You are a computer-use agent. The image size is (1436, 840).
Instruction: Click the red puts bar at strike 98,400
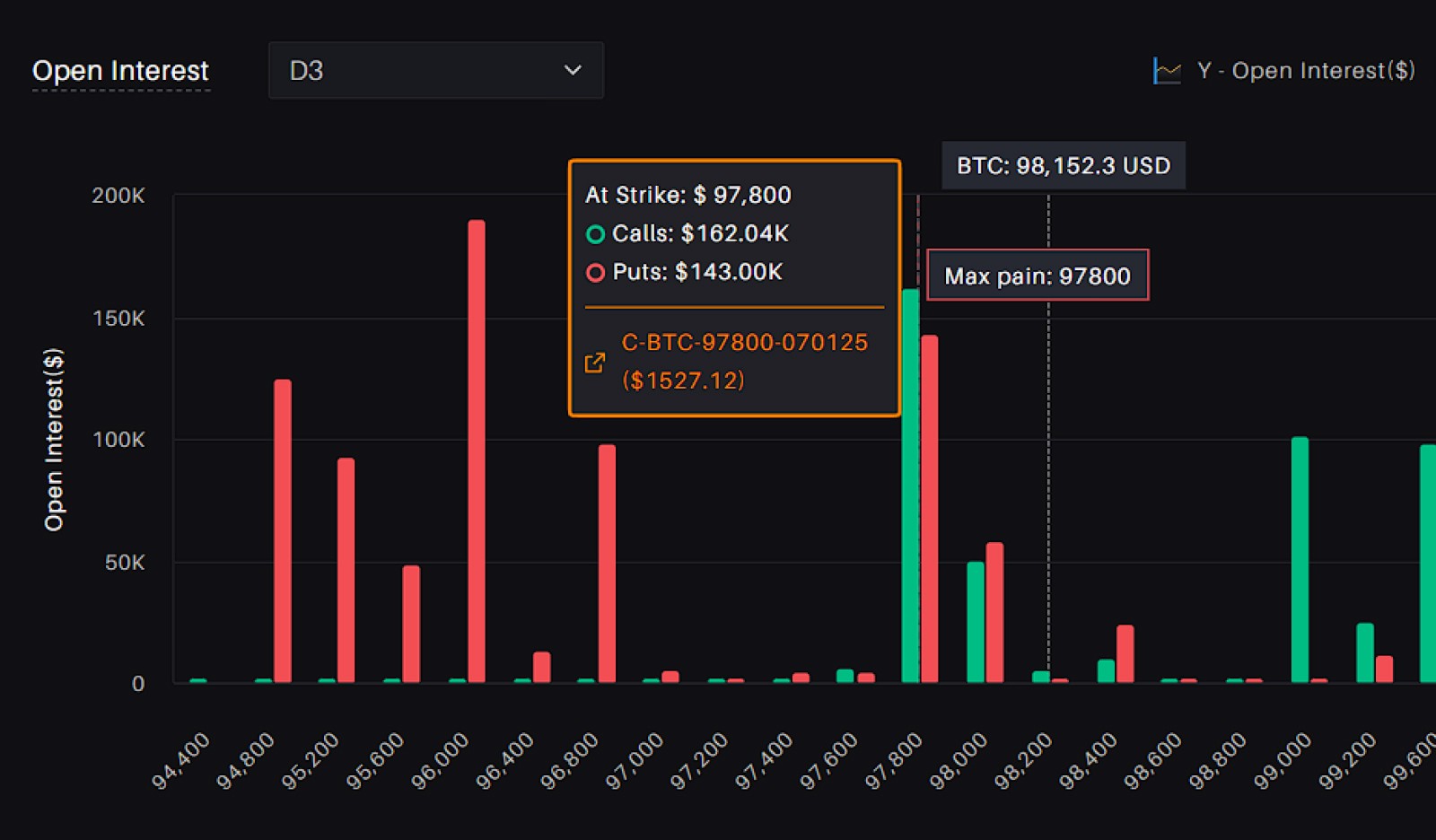coord(1125,654)
